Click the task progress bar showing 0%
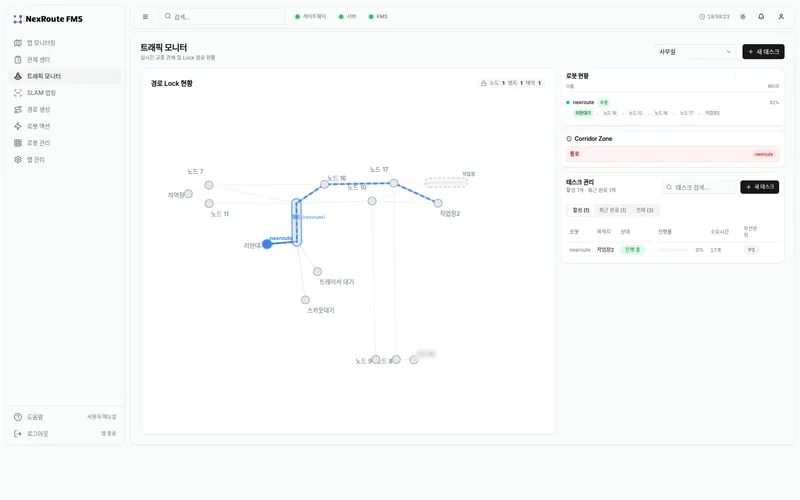 click(x=672, y=250)
